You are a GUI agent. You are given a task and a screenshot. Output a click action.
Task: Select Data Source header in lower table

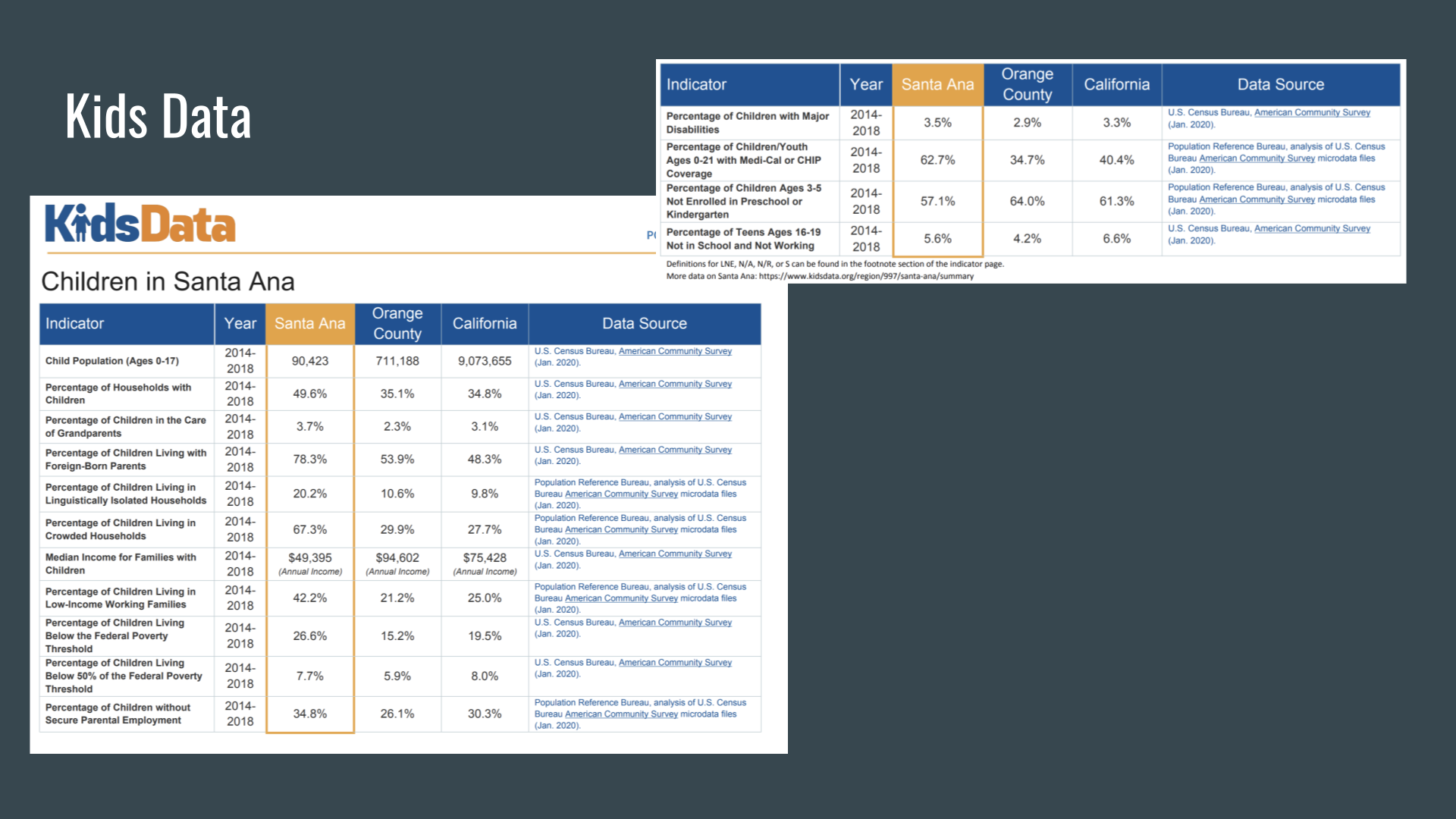645,324
